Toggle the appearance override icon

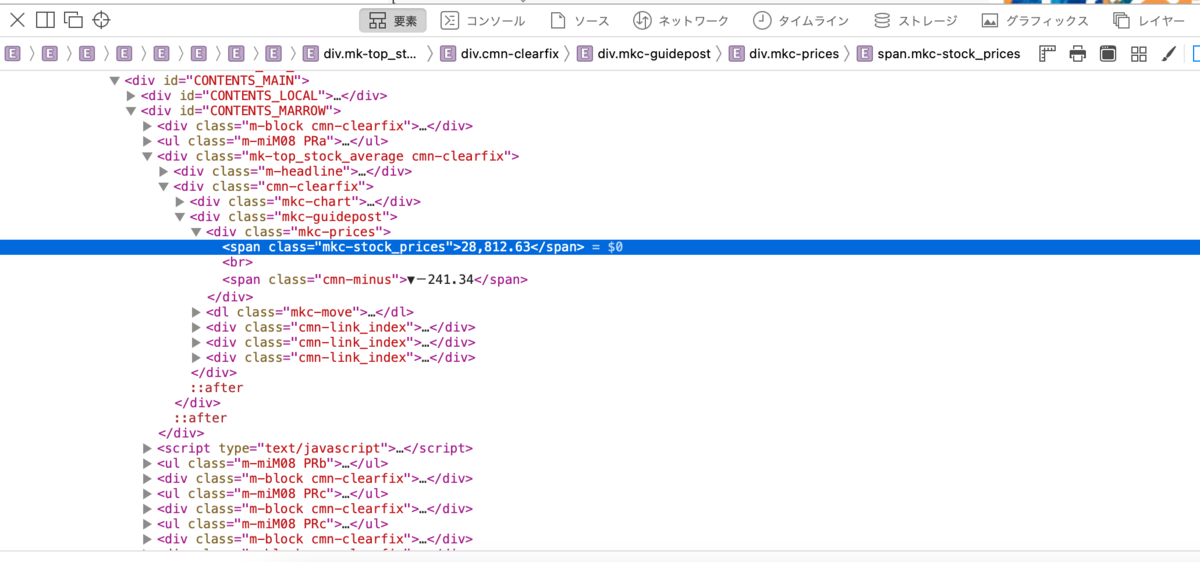point(1108,54)
